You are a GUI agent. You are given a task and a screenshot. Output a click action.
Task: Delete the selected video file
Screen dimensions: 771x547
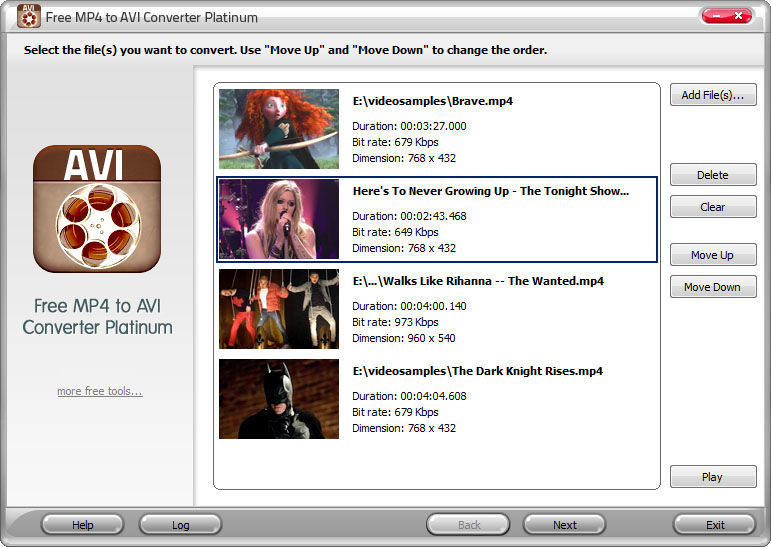pyautogui.click(x=713, y=175)
